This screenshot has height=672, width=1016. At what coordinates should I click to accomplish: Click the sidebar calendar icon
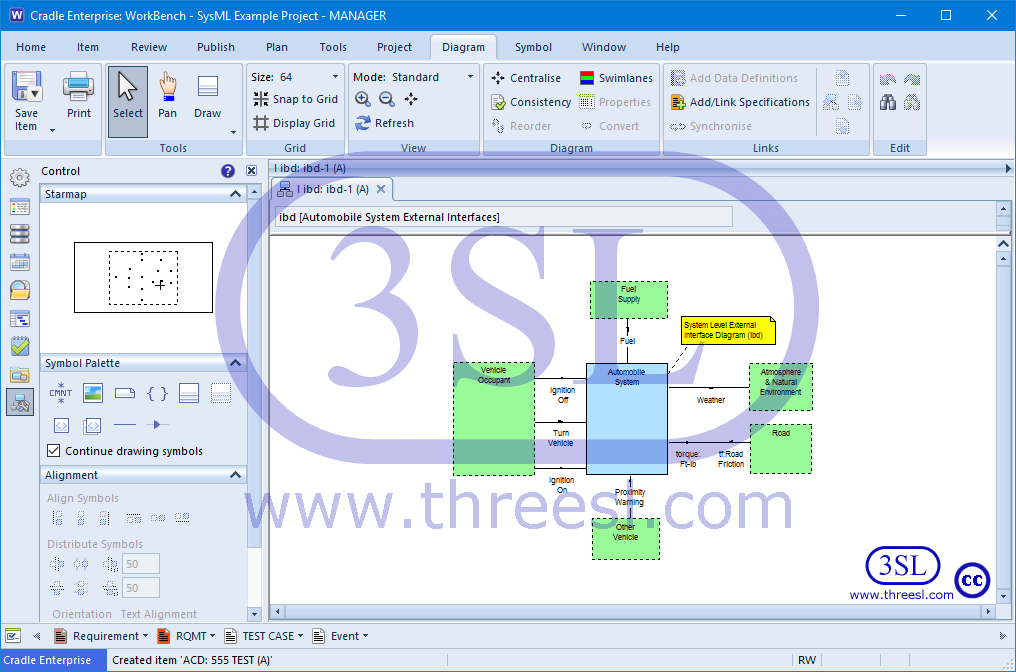[20, 262]
